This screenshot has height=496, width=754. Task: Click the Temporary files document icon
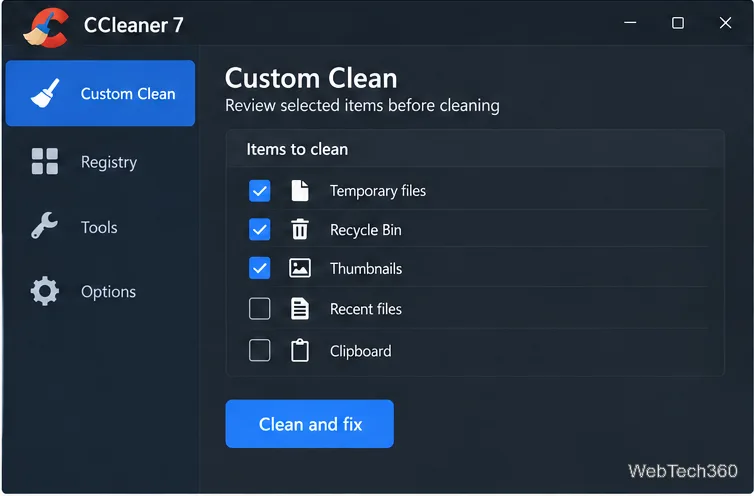click(x=300, y=191)
